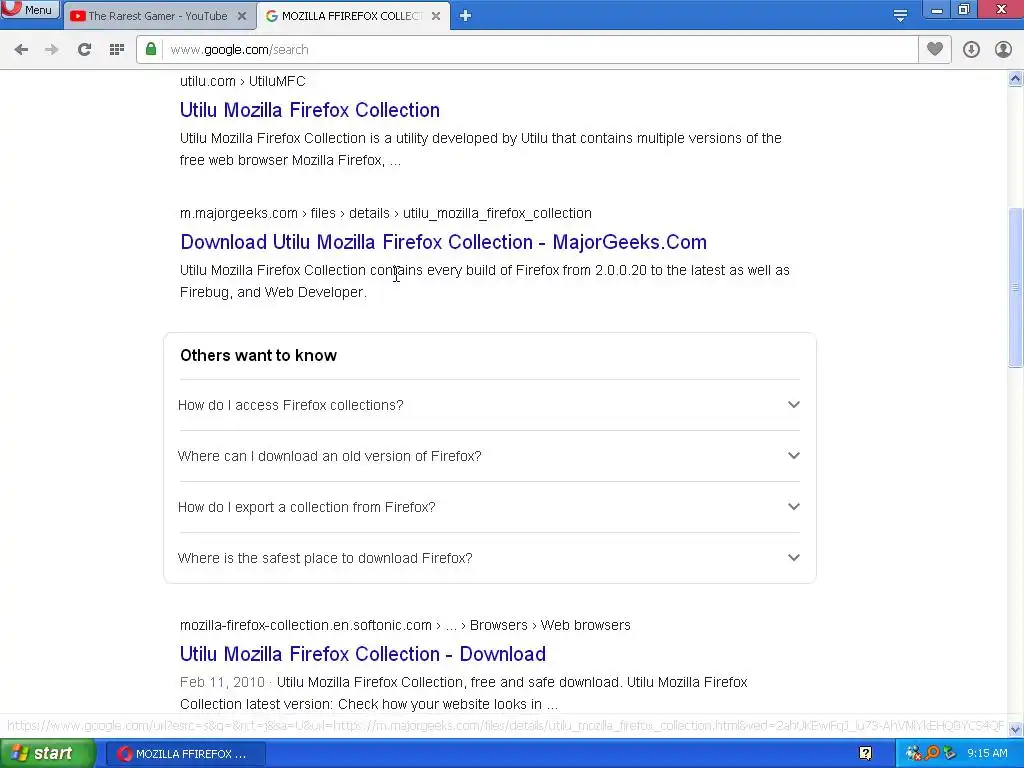Image resolution: width=1024 pixels, height=768 pixels.
Task: Open the Utilu Mozilla Firefox Collection result
Action: click(x=310, y=110)
